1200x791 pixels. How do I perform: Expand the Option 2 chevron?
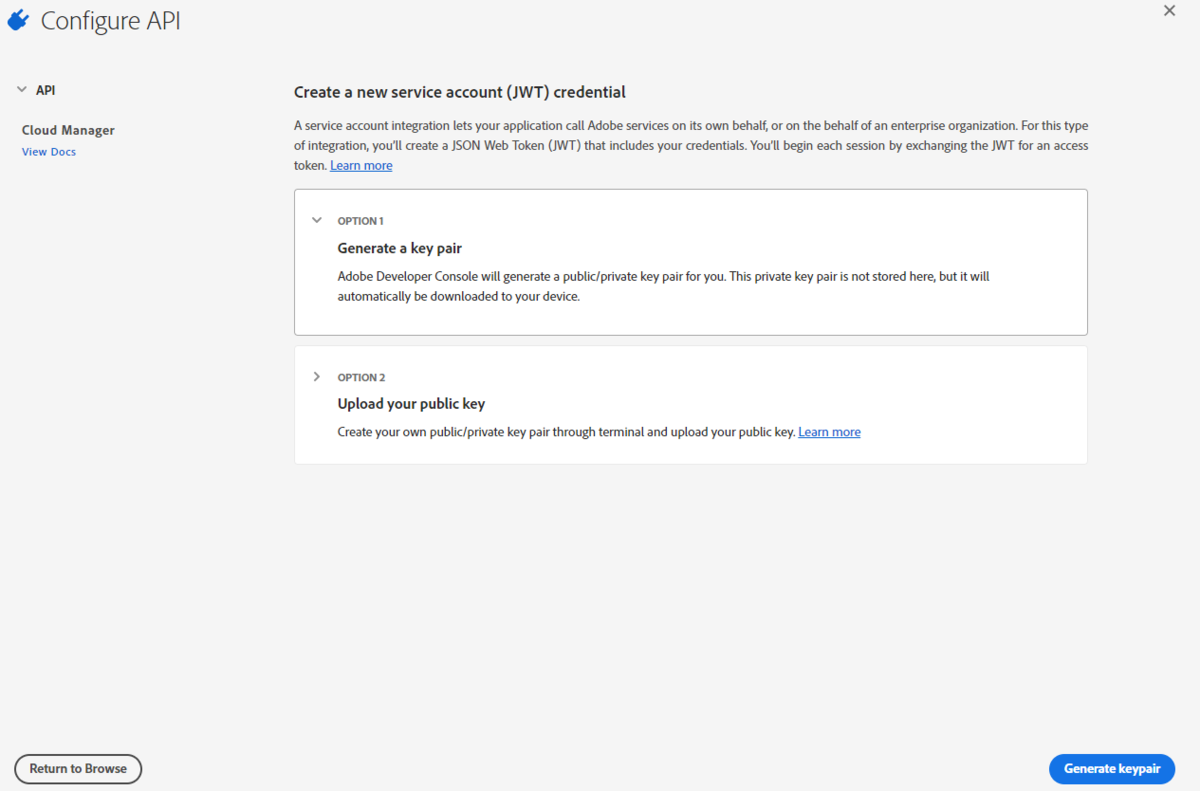[317, 377]
